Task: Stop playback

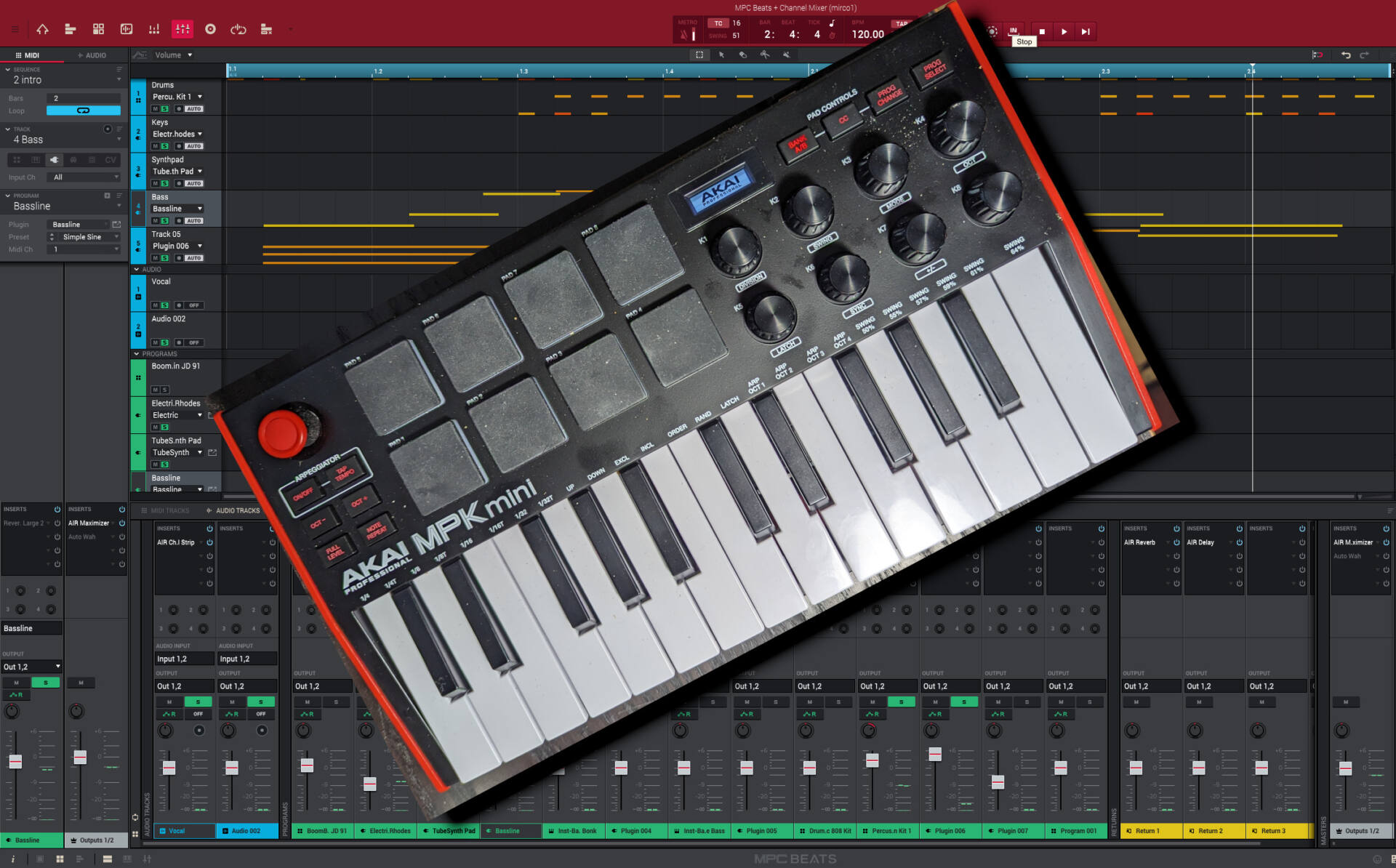Action: [x=1042, y=31]
